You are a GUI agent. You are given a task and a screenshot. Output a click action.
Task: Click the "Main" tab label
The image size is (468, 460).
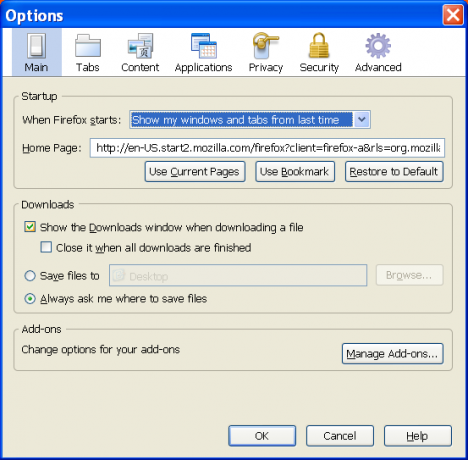(36, 67)
